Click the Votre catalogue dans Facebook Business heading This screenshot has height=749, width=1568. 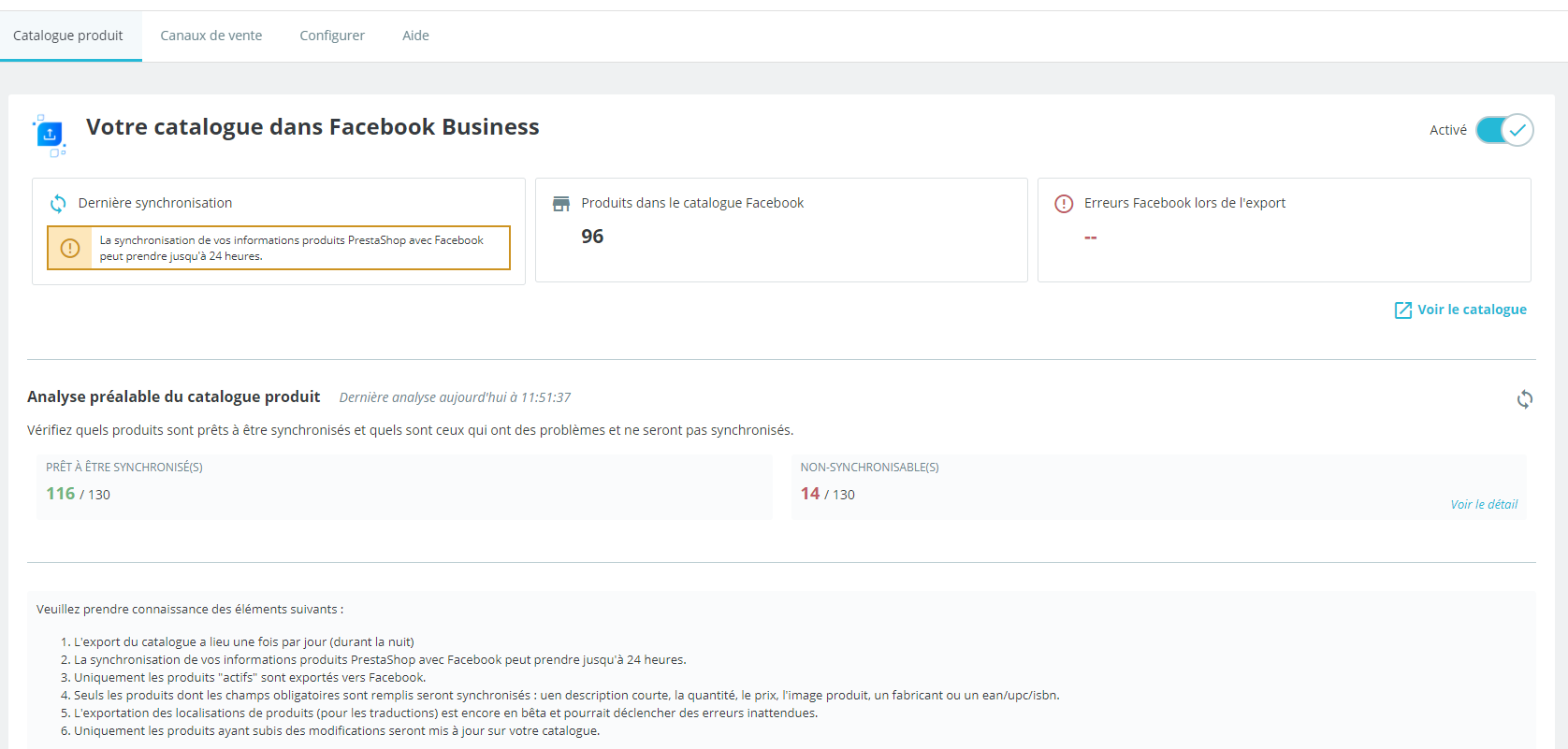click(x=312, y=127)
